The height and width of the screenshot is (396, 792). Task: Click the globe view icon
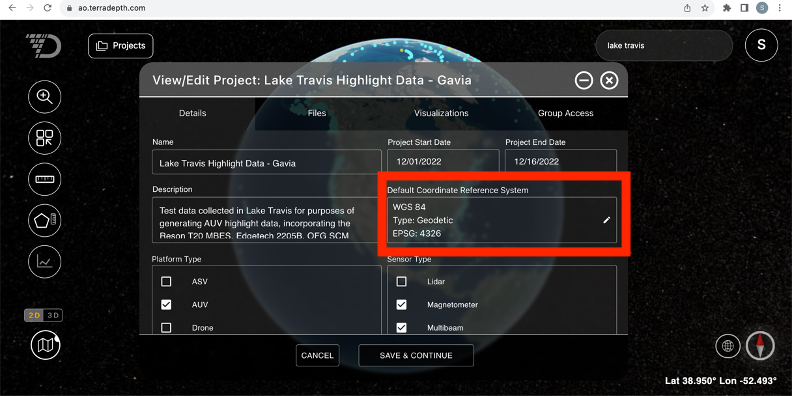(728, 346)
